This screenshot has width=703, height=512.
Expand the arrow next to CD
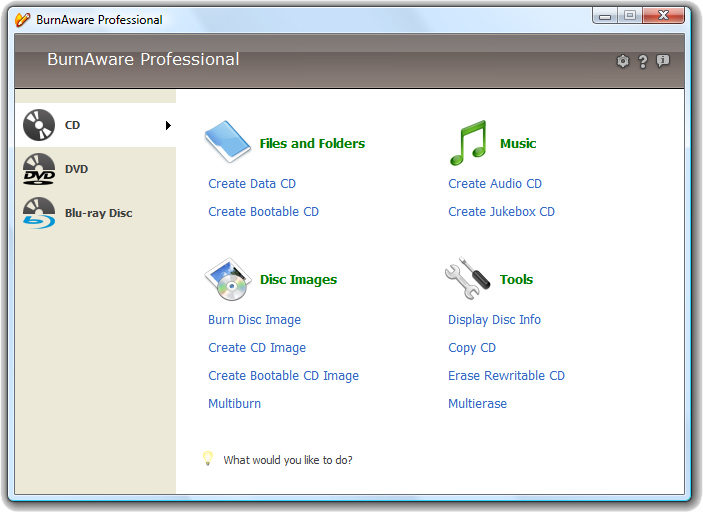coord(168,125)
